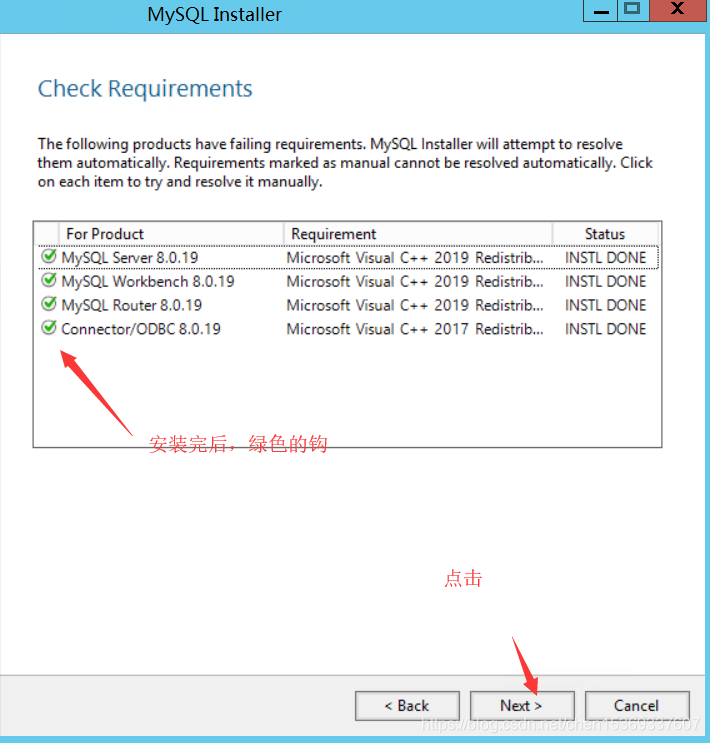Click INSTL DONE status of MySQL Server row

click(x=605, y=258)
